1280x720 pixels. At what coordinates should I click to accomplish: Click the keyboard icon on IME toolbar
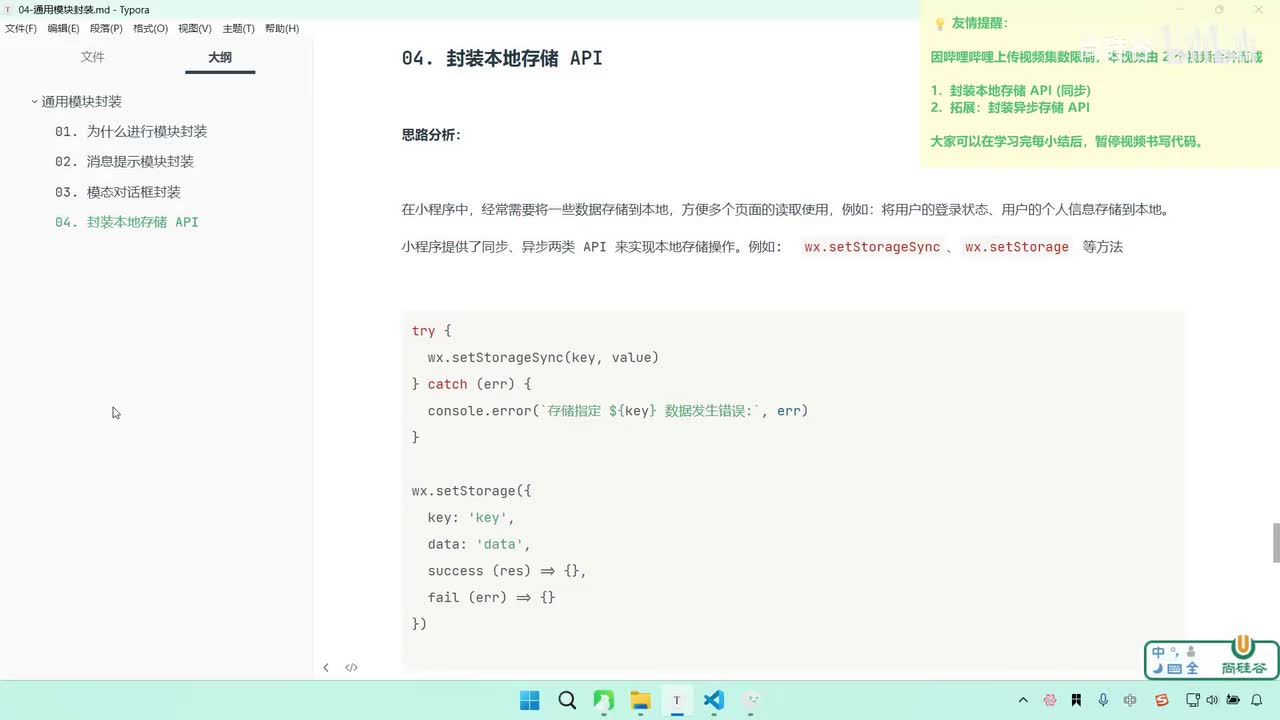pyautogui.click(x=1175, y=668)
